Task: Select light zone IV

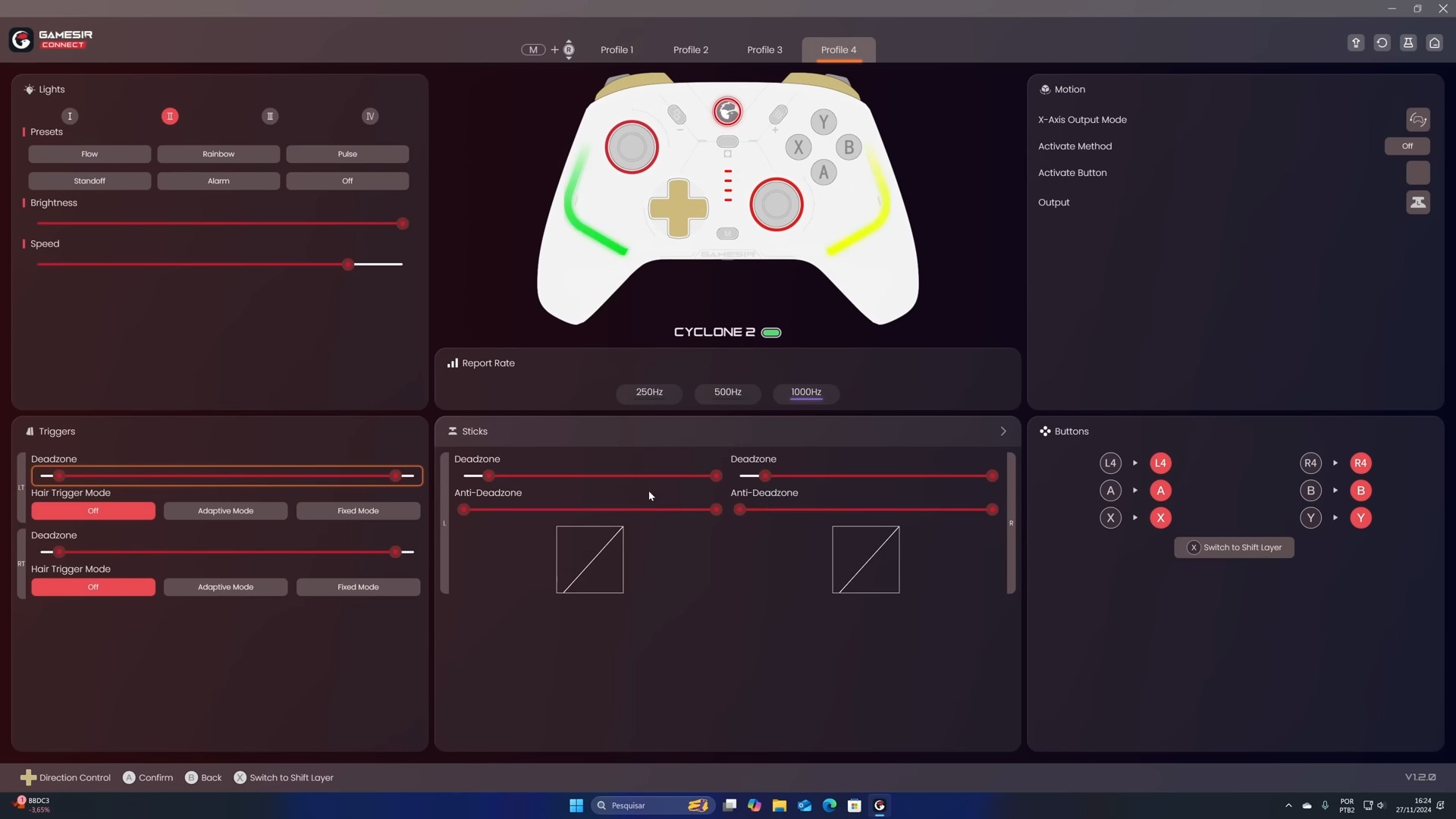Action: click(370, 116)
